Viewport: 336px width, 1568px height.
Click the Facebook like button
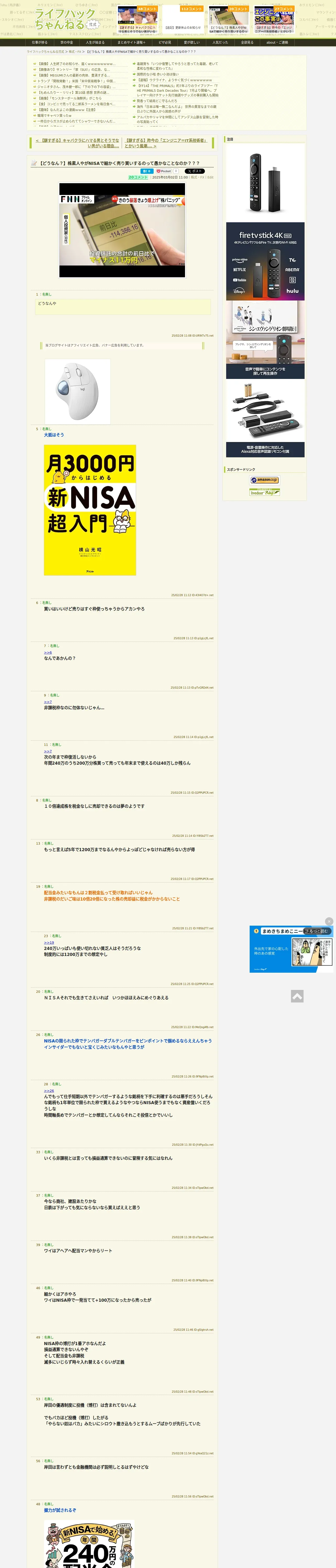148,171
